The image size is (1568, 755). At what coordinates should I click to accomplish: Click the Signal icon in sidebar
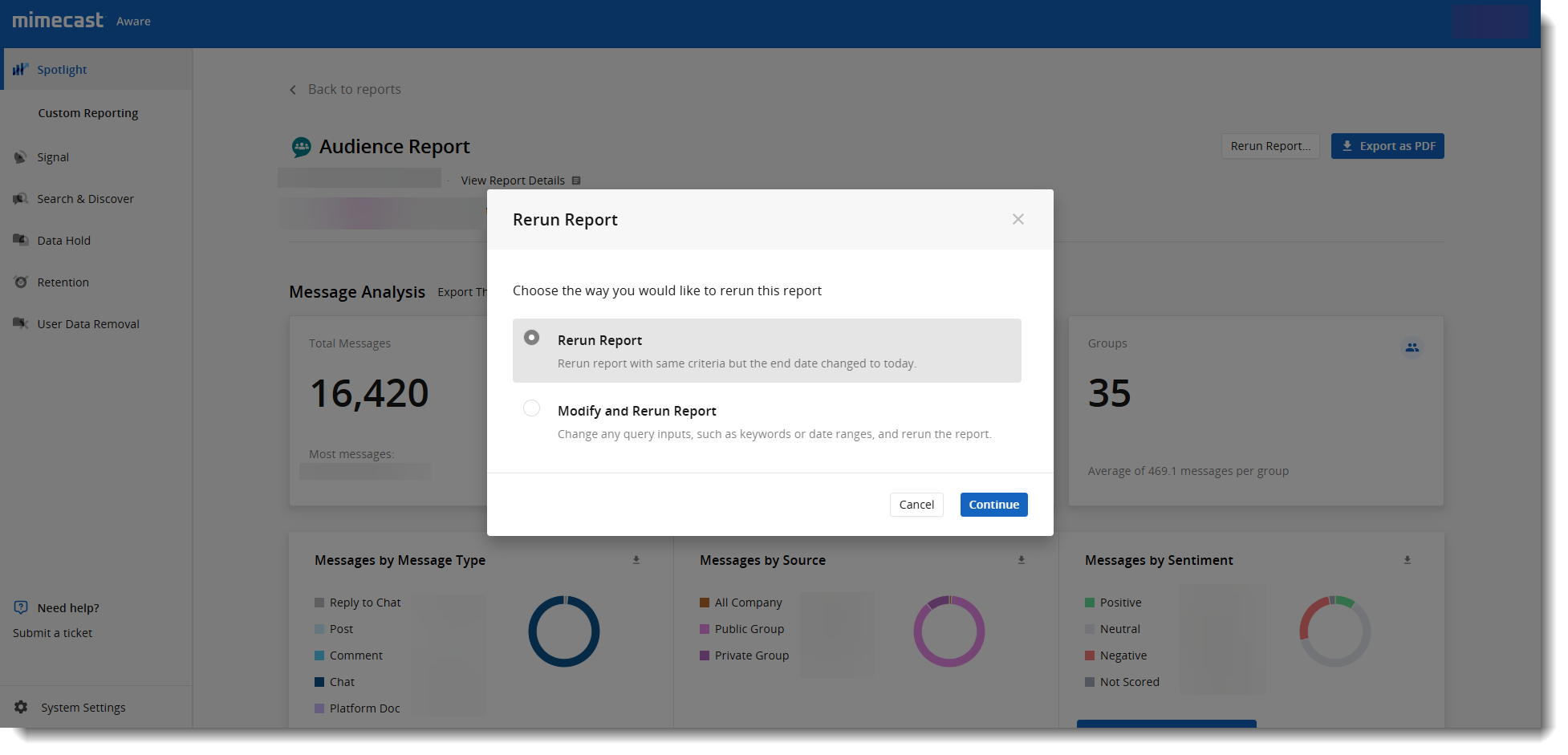21,157
